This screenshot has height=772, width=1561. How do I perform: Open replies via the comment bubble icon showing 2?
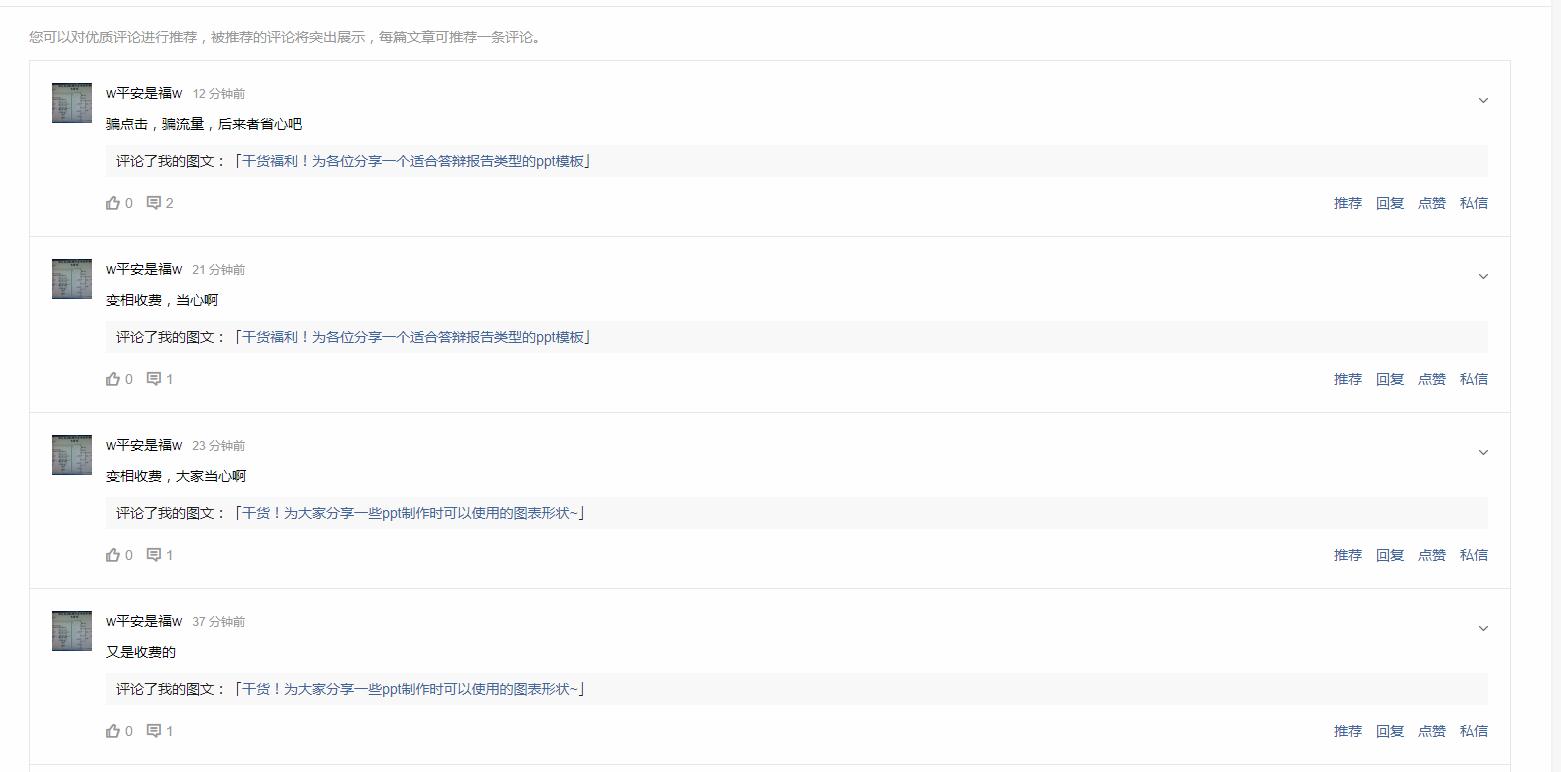click(156, 202)
